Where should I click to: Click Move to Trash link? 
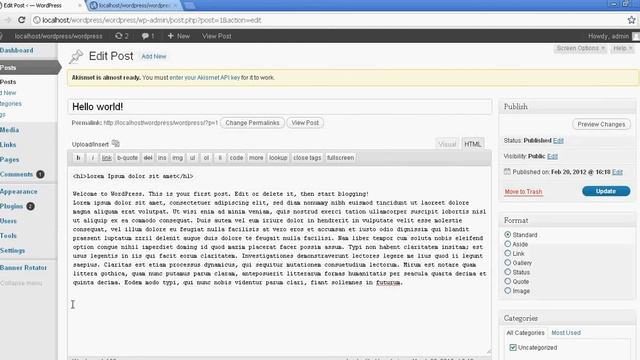pyautogui.click(x=523, y=191)
